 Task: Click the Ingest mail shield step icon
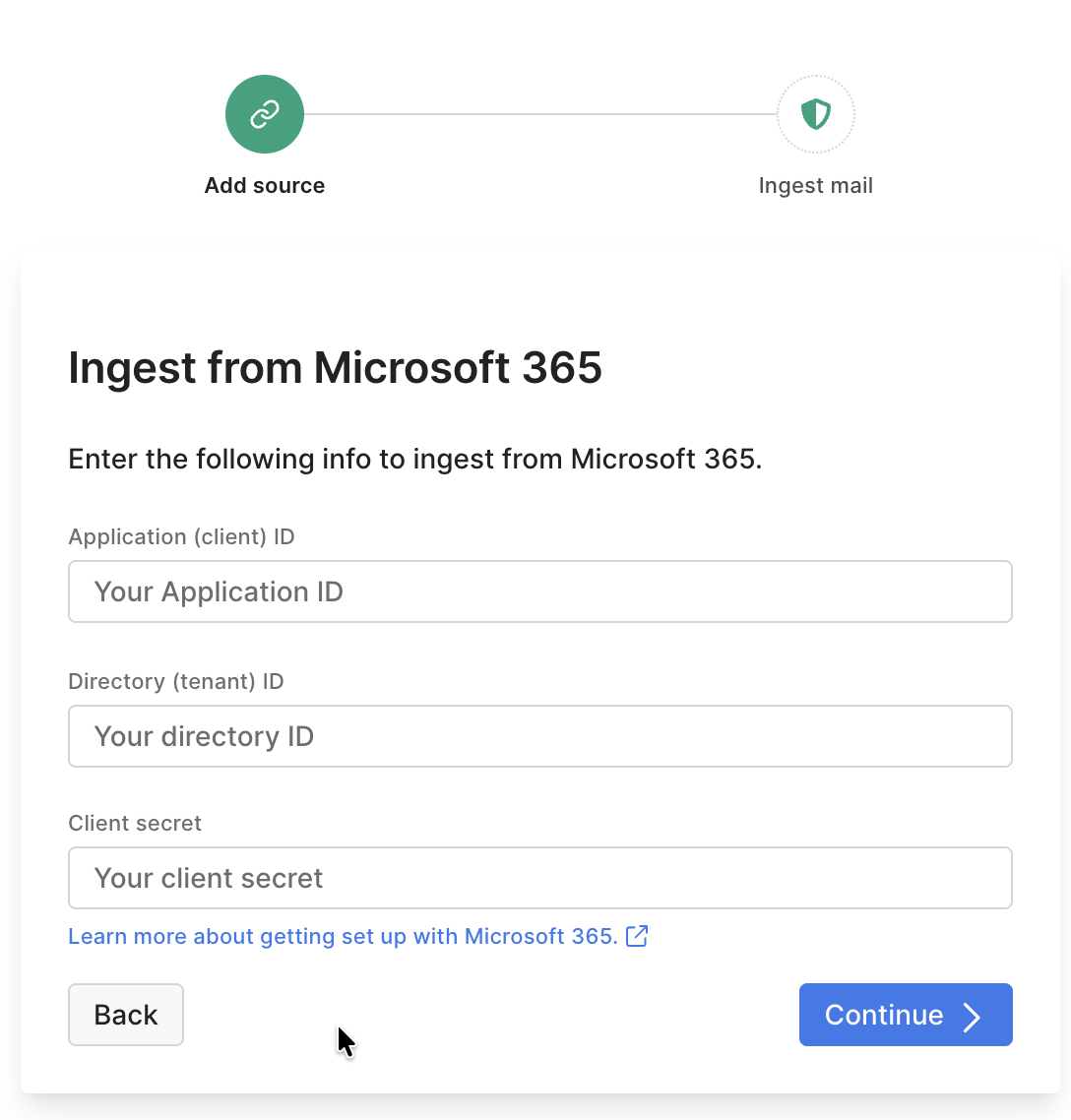click(x=815, y=114)
